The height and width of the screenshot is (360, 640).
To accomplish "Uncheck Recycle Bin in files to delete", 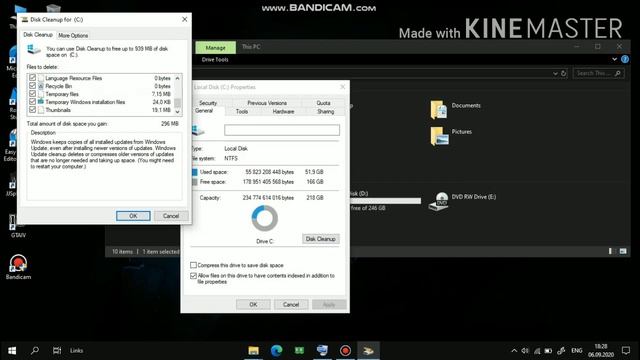I will point(32,86).
